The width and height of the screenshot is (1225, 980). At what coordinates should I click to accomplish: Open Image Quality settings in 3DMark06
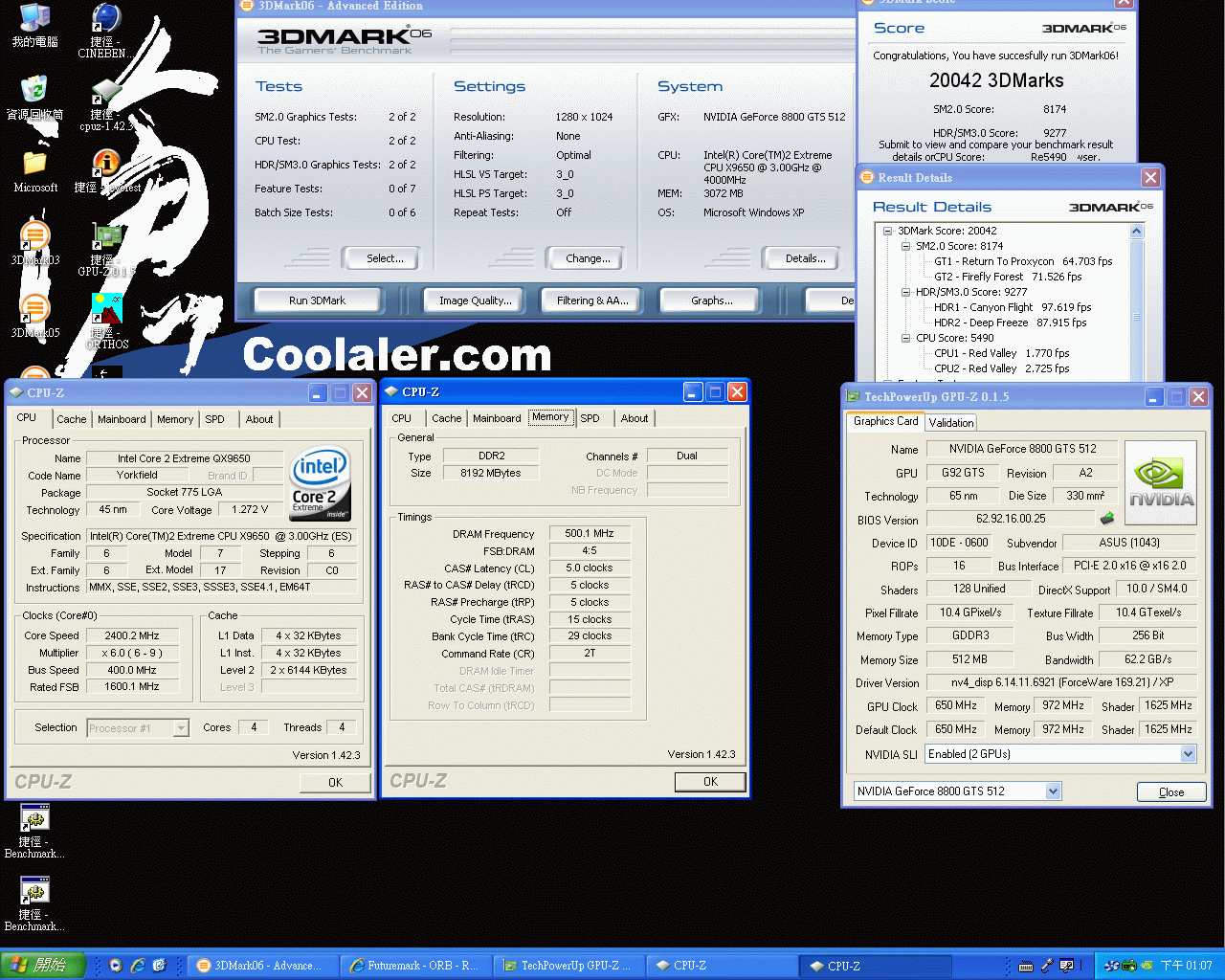(x=475, y=301)
